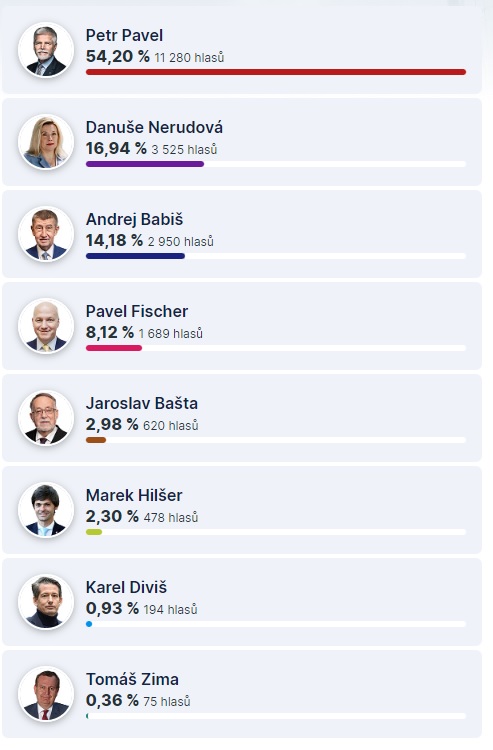
Task: Open Pavel Fischer's round portrait
Action: coord(46,326)
